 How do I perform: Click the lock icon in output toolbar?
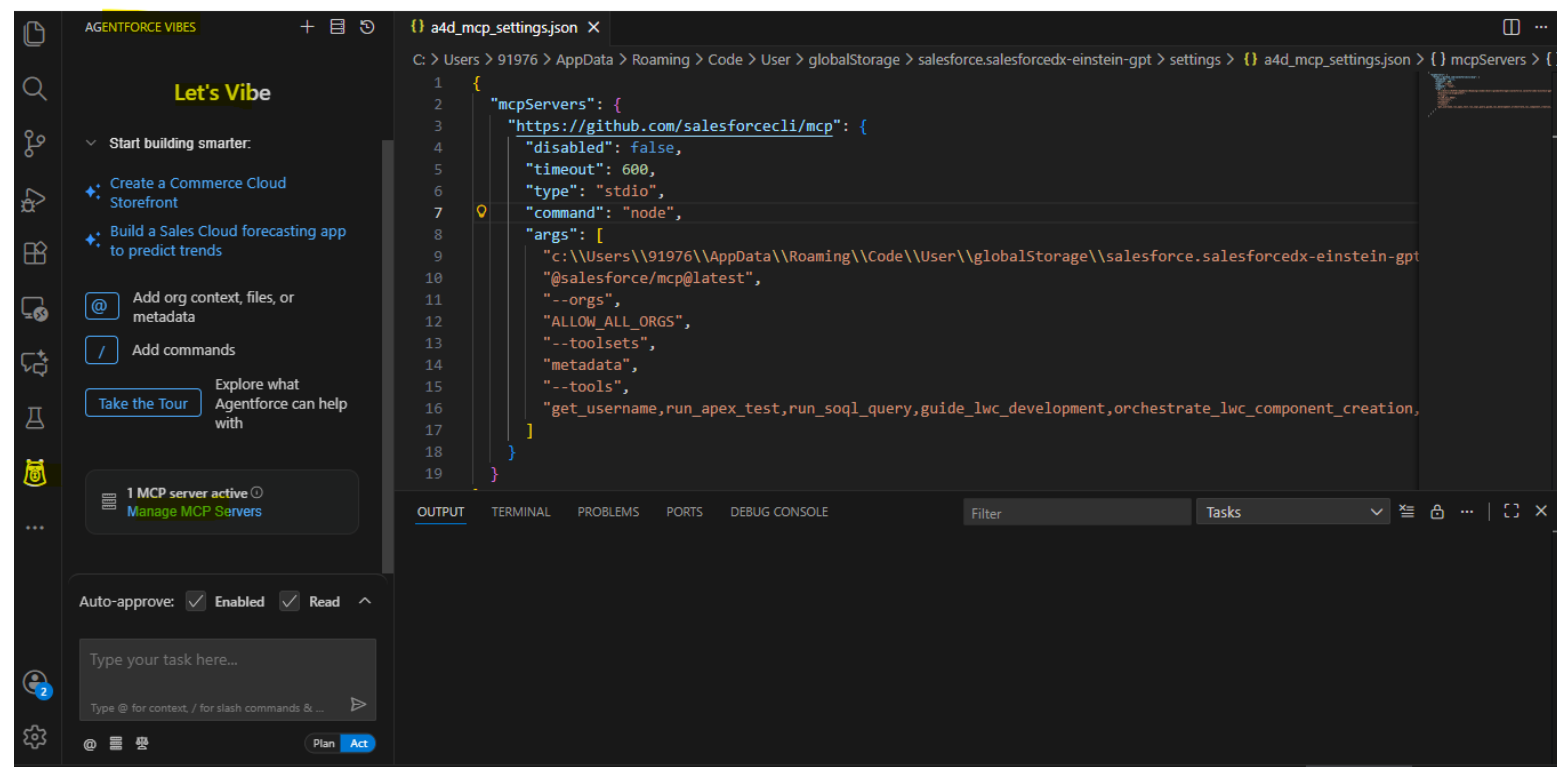tap(1437, 511)
